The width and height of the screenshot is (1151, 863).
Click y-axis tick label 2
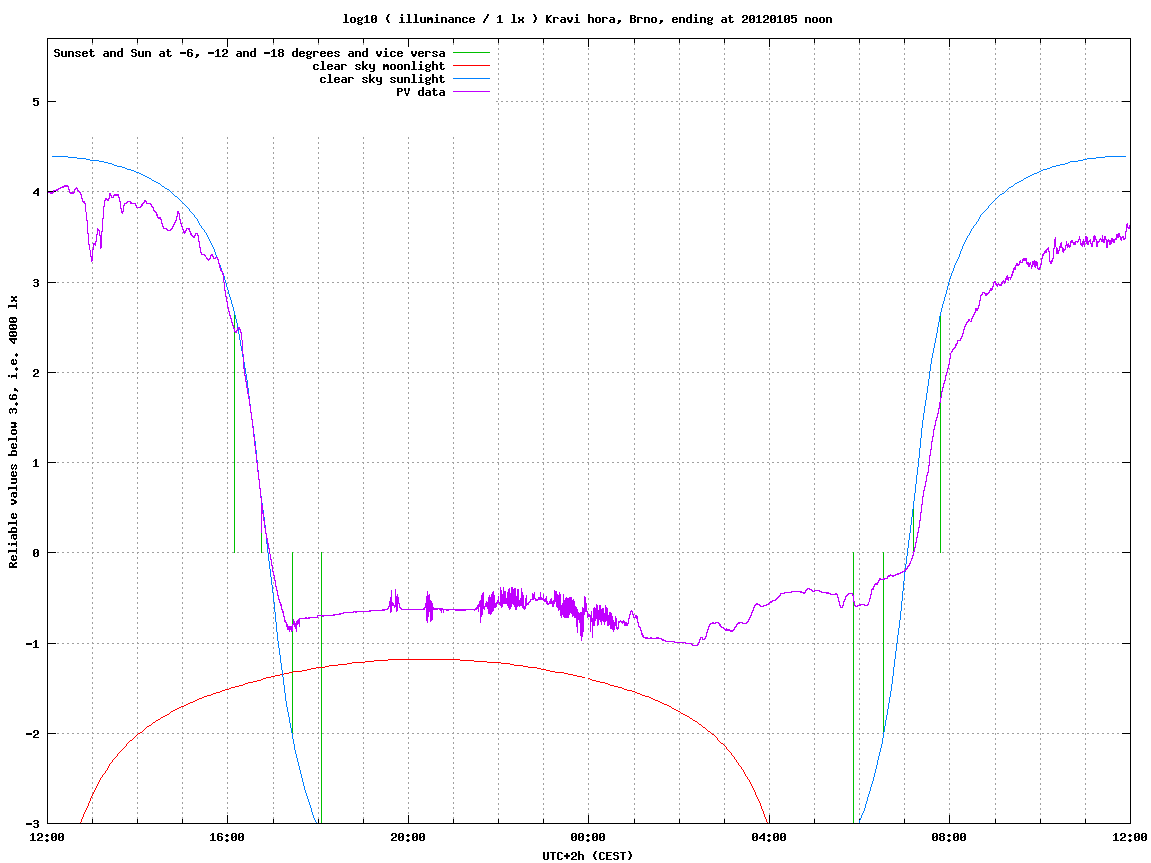pyautogui.click(x=35, y=373)
